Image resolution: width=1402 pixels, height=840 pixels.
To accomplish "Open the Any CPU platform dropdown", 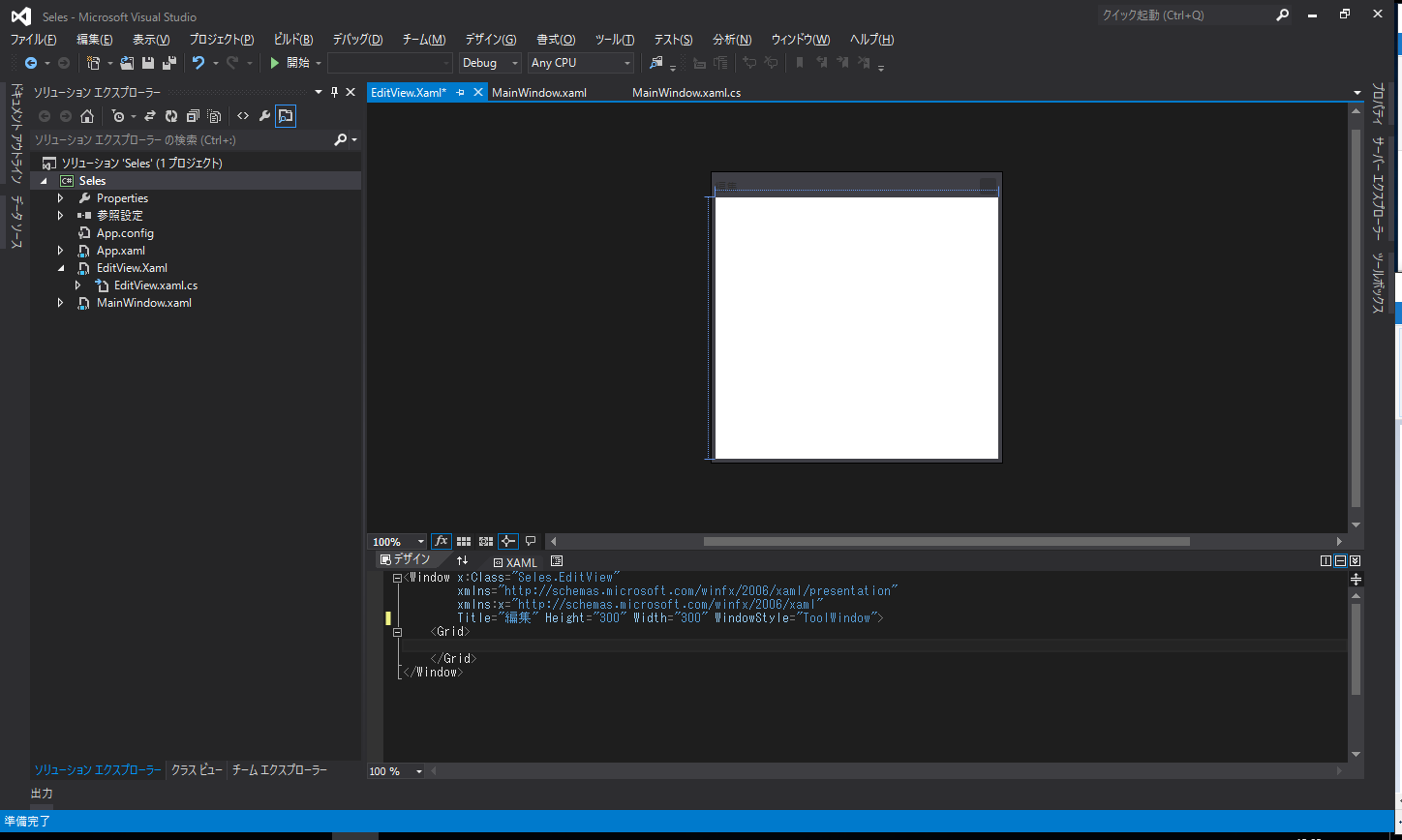I will [x=581, y=63].
